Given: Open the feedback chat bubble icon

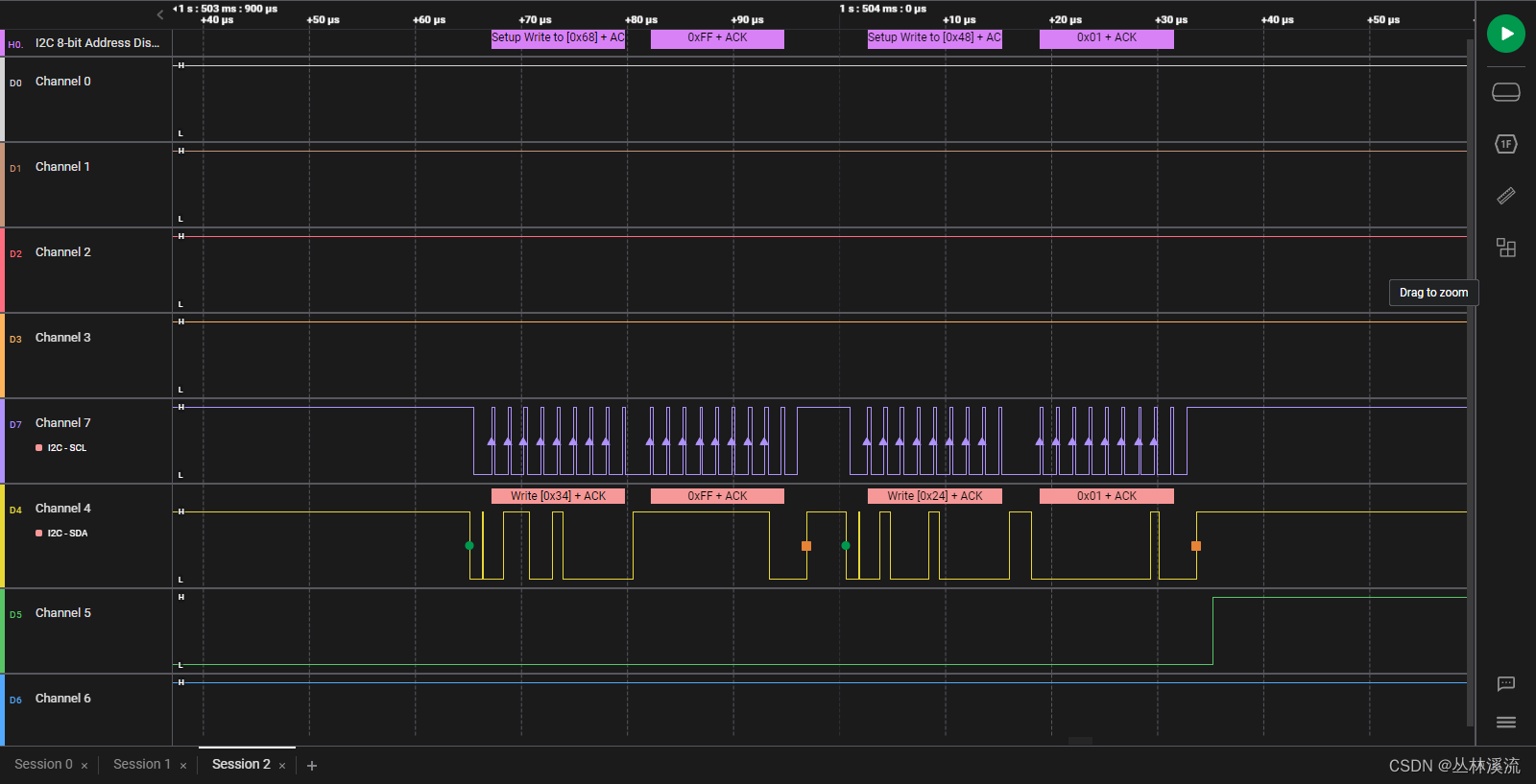Looking at the screenshot, I should click(1505, 684).
